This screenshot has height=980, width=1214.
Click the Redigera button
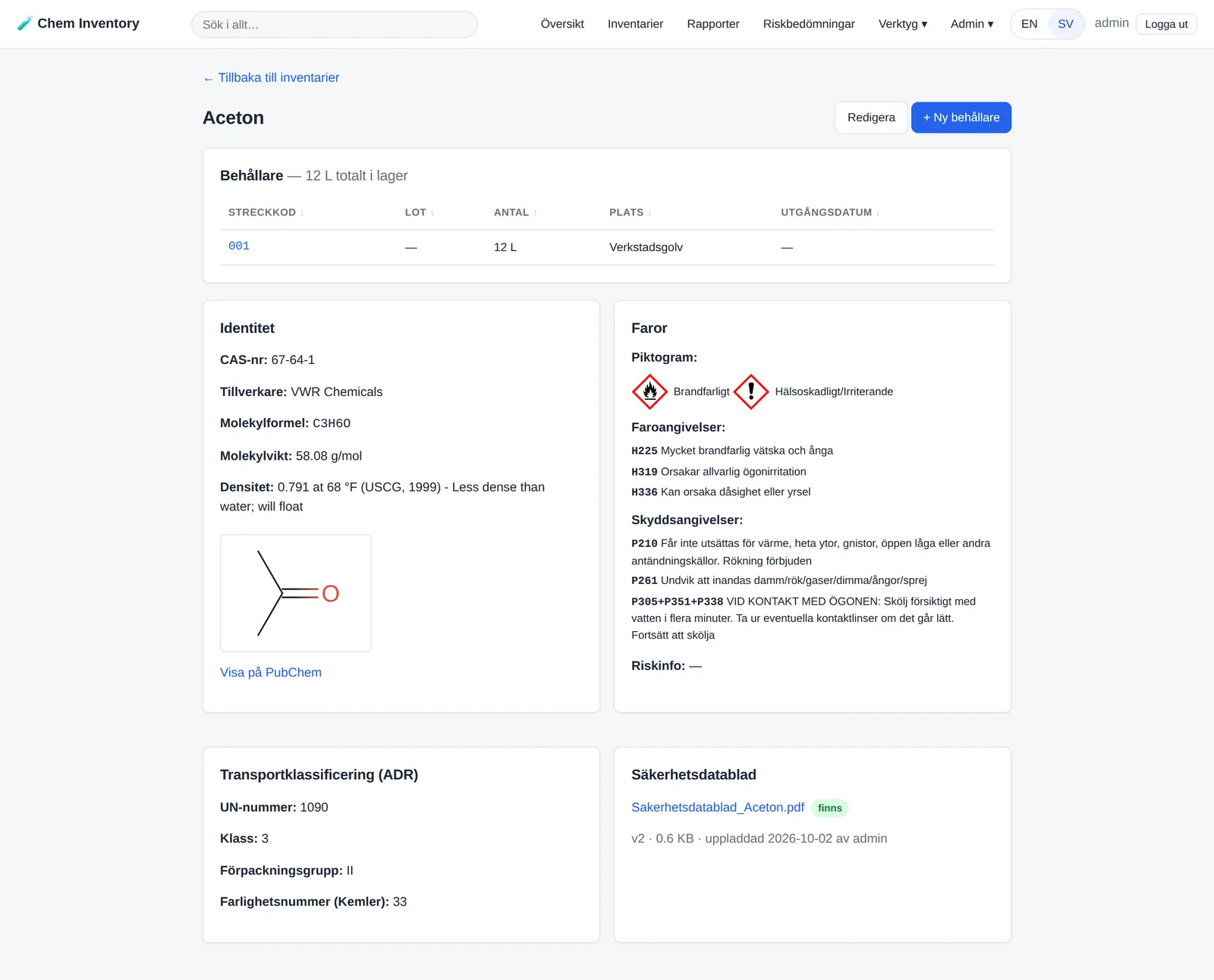[871, 118]
